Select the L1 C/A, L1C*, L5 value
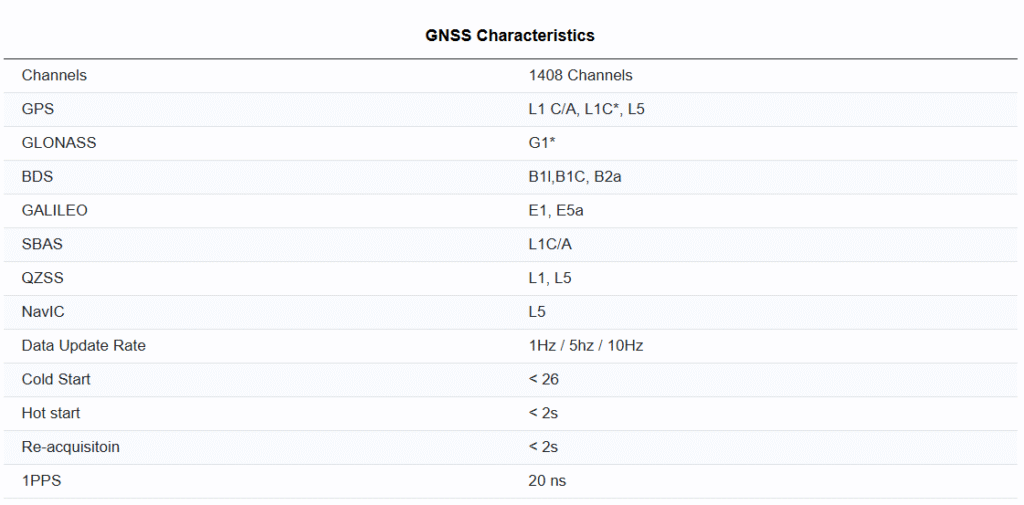The image size is (1024, 505). click(x=586, y=109)
